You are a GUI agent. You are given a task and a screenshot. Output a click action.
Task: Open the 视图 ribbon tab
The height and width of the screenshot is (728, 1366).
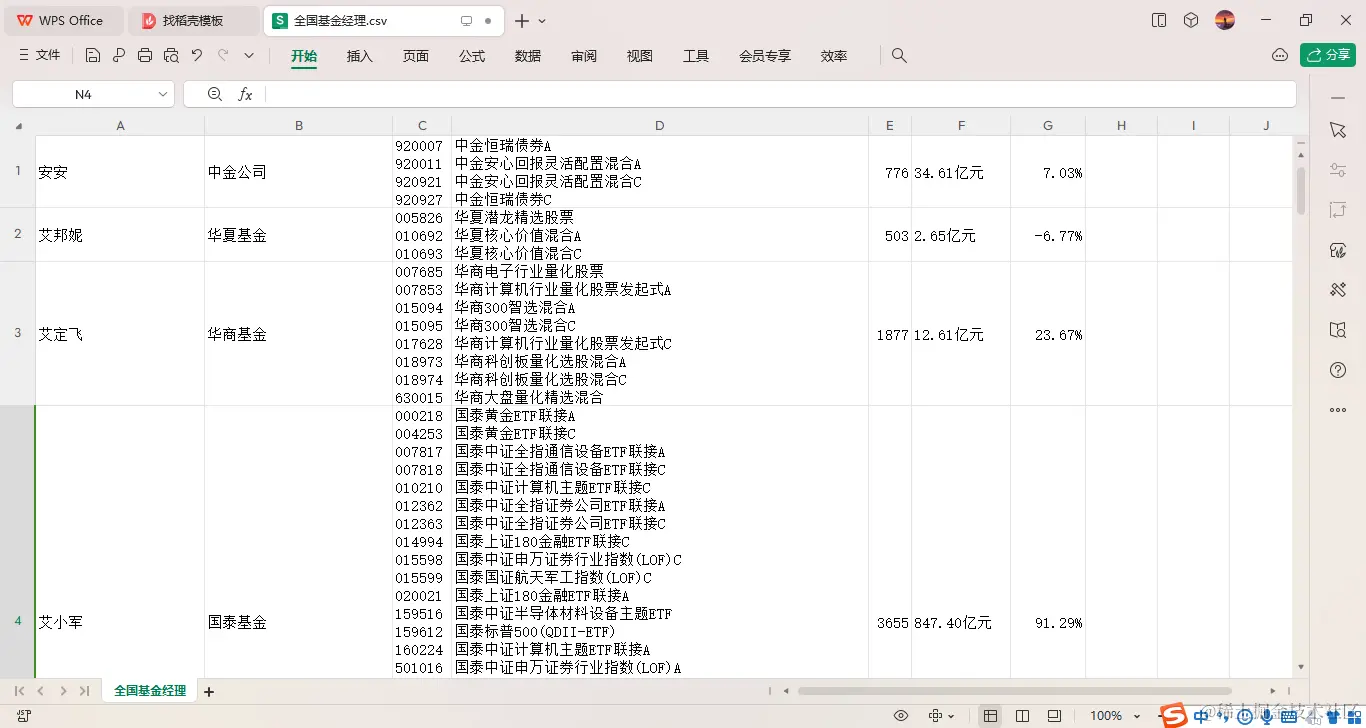(640, 56)
